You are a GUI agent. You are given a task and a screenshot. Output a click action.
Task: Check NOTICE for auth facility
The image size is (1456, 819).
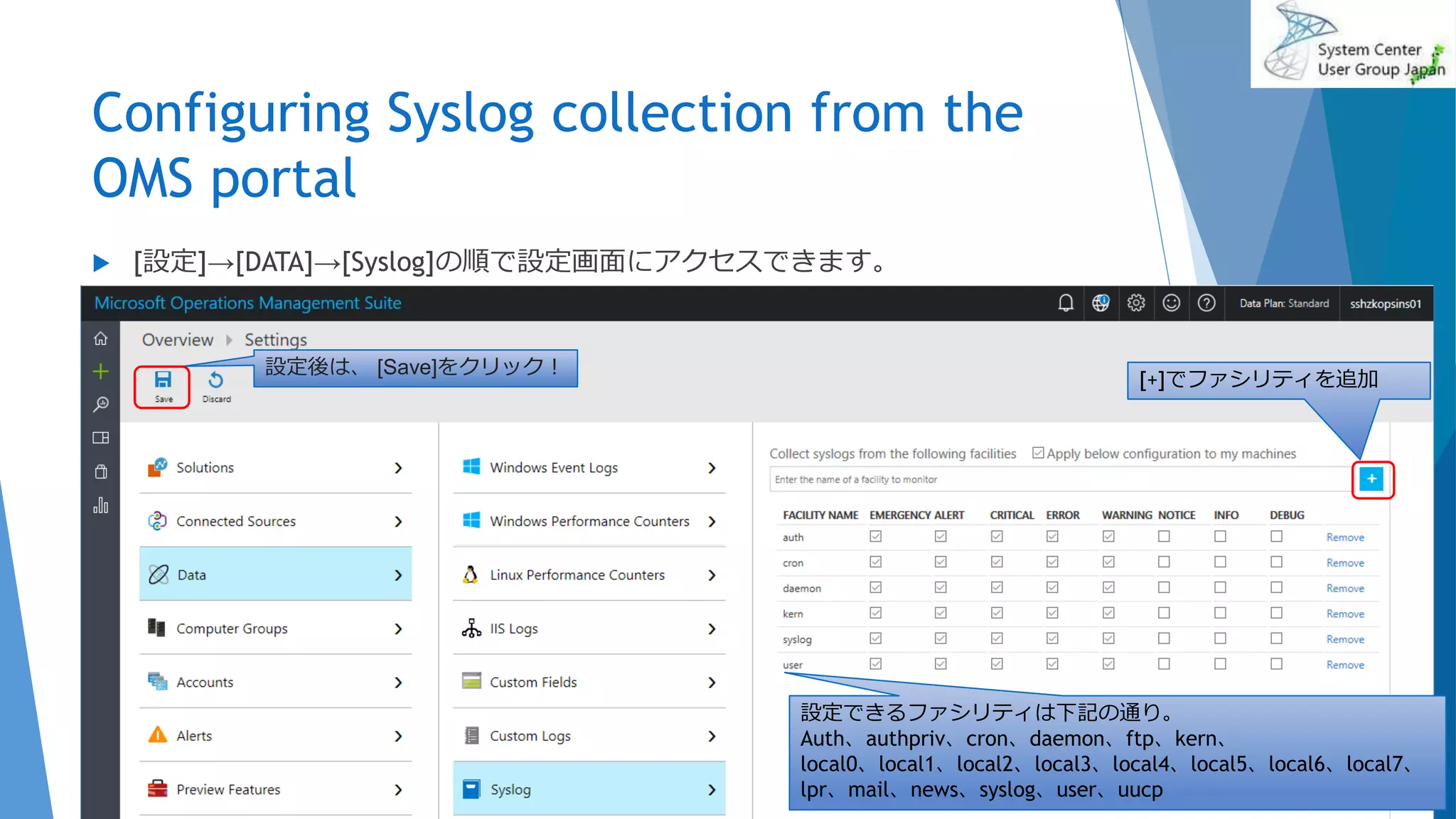pos(1164,537)
